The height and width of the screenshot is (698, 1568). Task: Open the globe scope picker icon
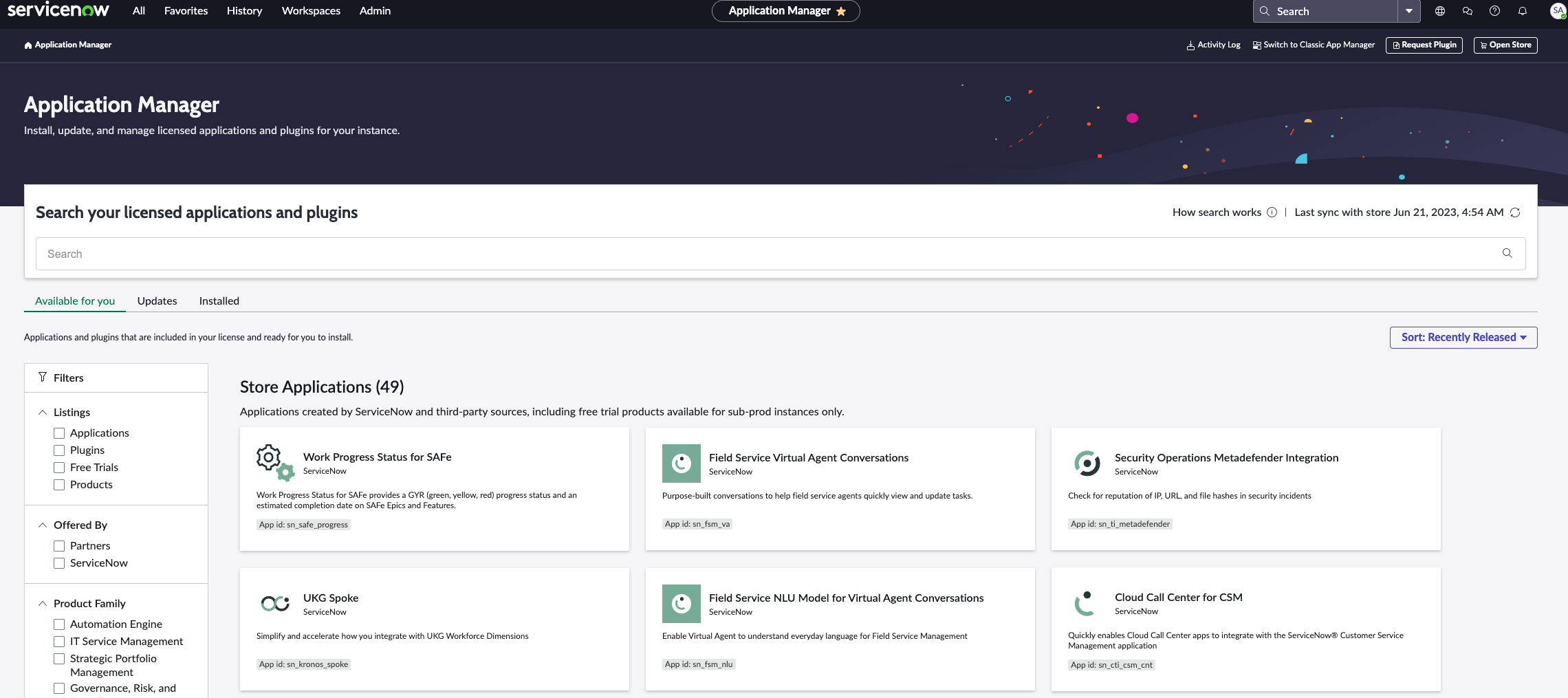[x=1440, y=11]
